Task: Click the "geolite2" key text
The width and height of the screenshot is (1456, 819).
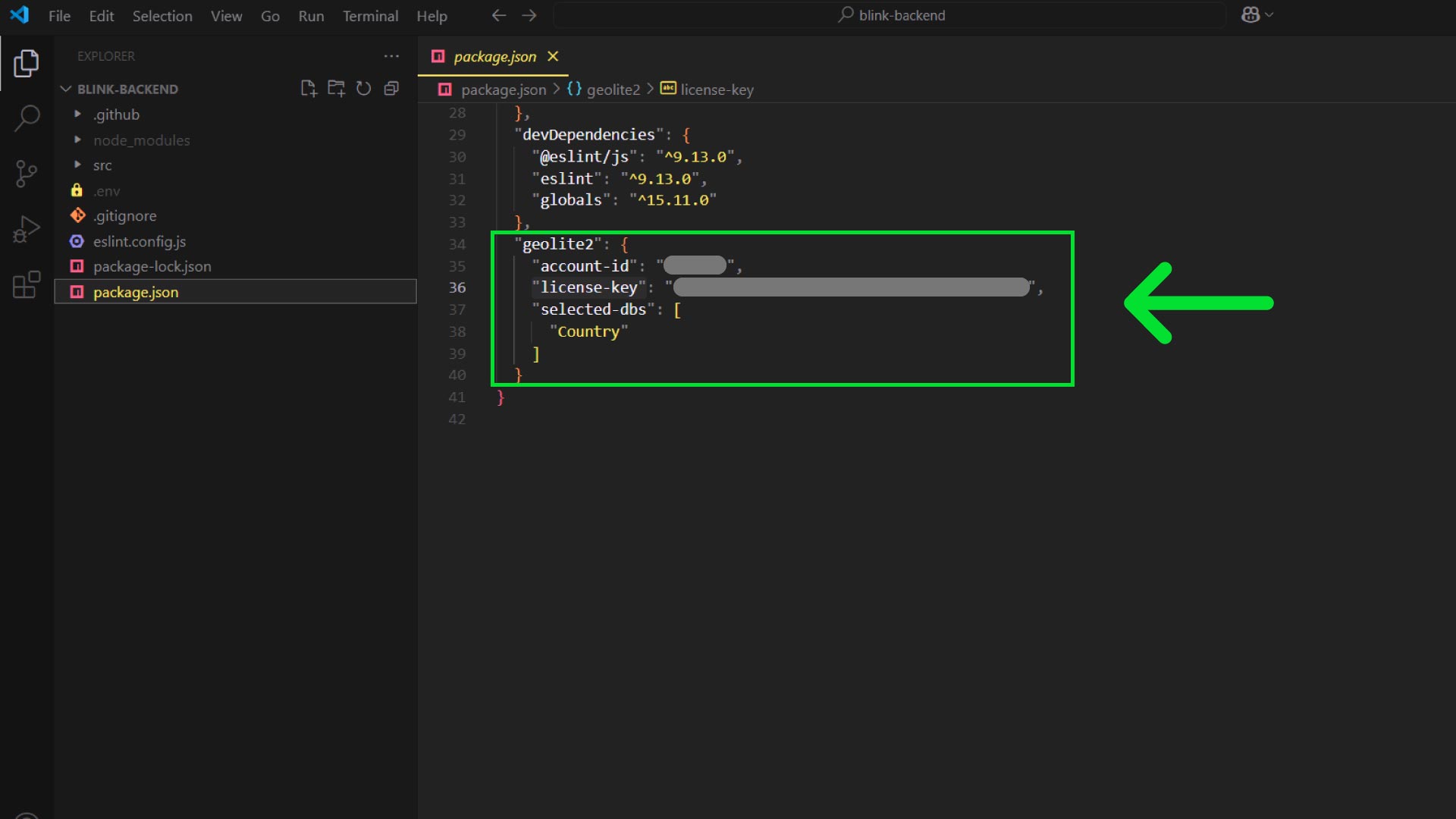Action: click(557, 244)
